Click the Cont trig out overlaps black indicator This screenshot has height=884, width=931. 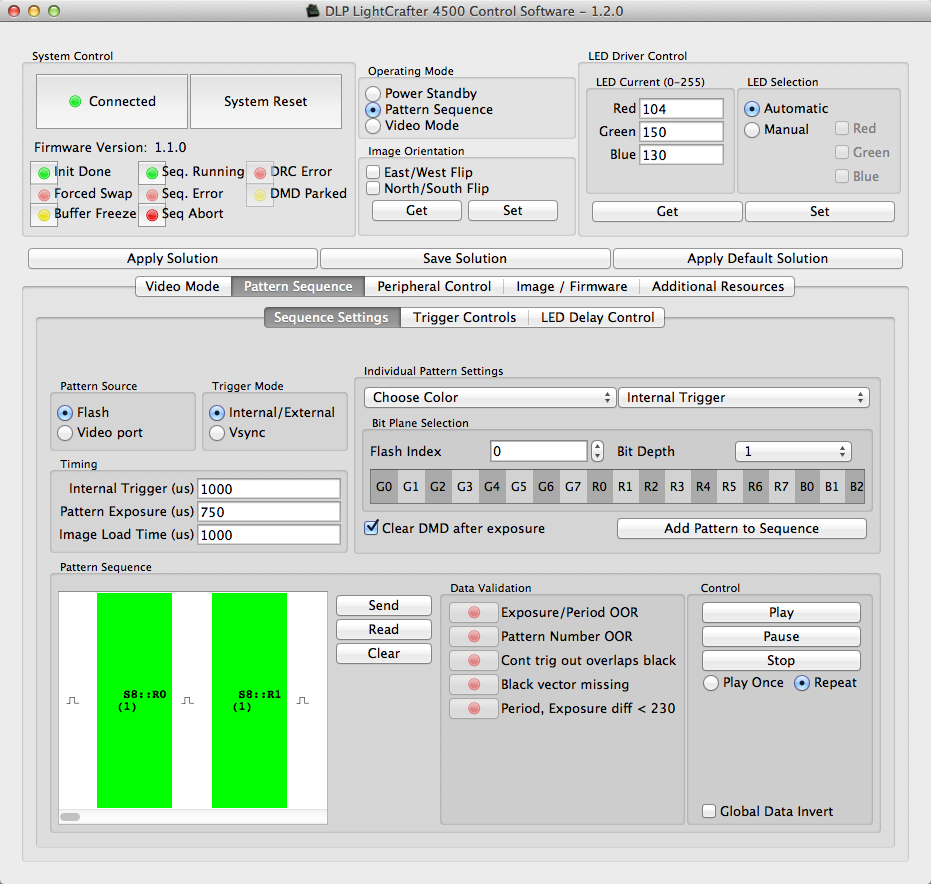474,660
